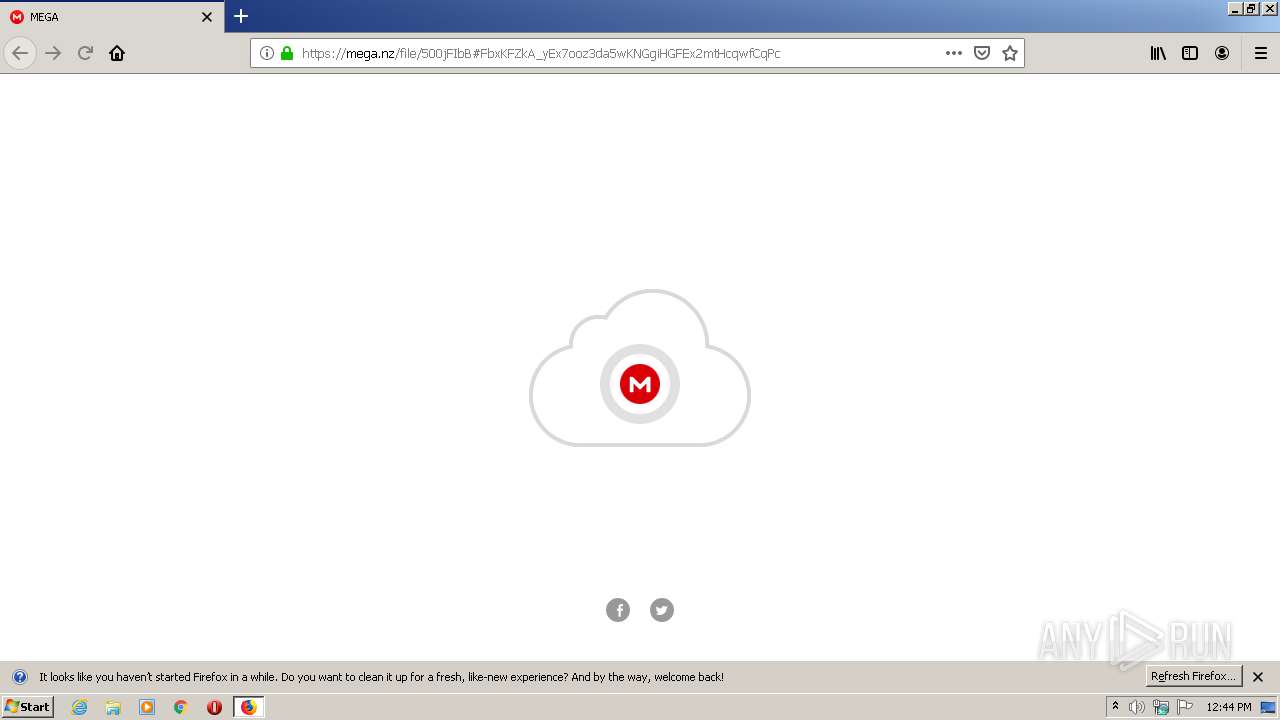Image resolution: width=1280 pixels, height=720 pixels.
Task: Open the Firefox hamburger menu
Action: 1261,53
